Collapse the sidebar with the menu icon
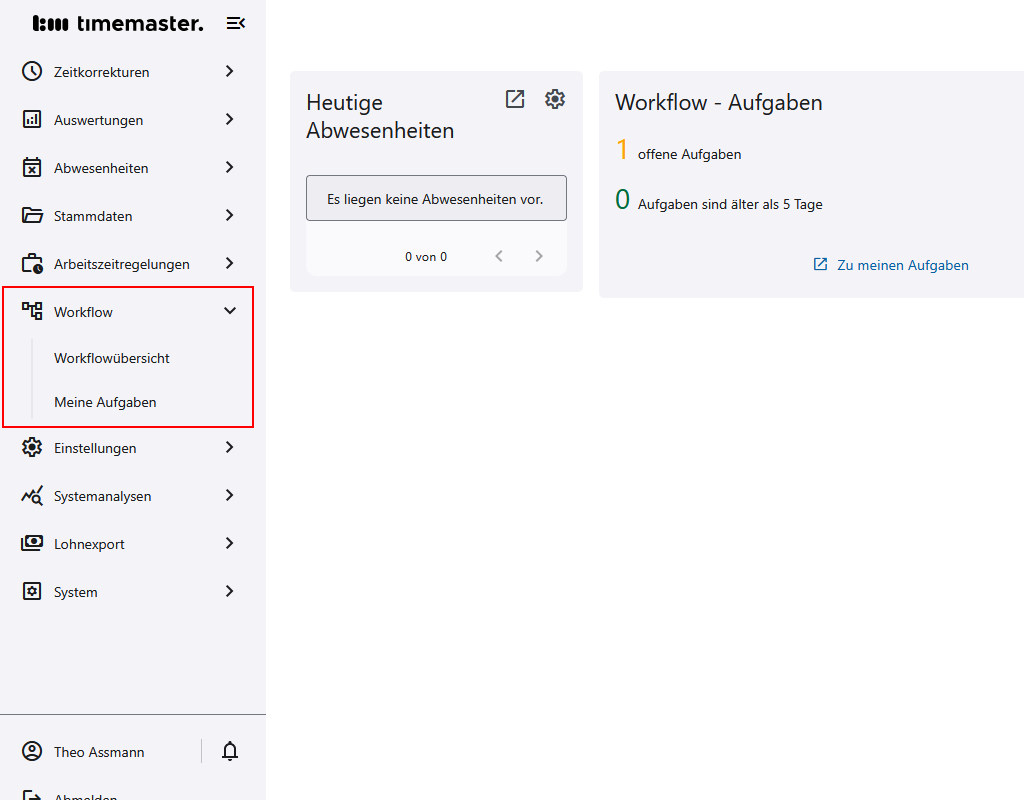The width and height of the screenshot is (1024, 800). (x=236, y=22)
